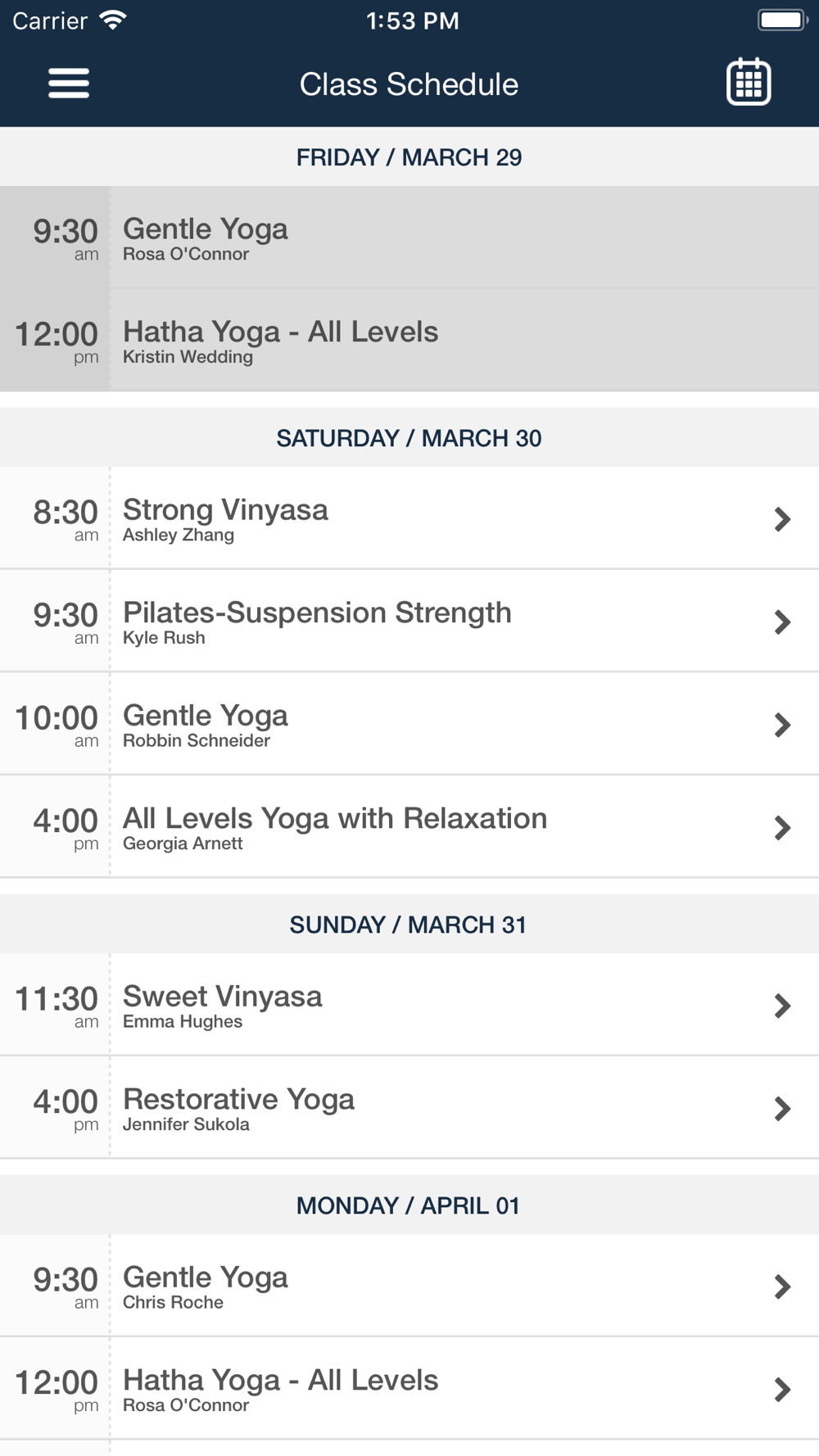The width and height of the screenshot is (819, 1456).
Task: Open the hamburger menu
Action: click(69, 84)
